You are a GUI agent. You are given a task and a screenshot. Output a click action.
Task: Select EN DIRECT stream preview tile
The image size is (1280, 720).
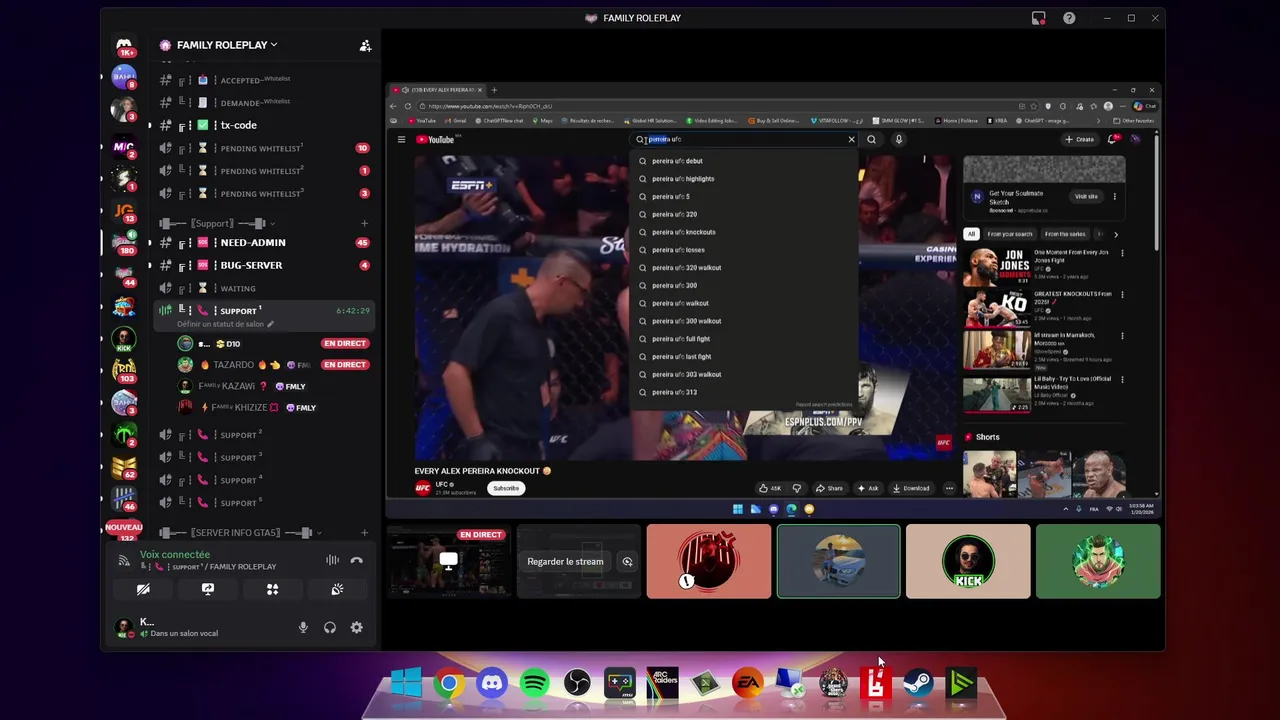pos(449,561)
